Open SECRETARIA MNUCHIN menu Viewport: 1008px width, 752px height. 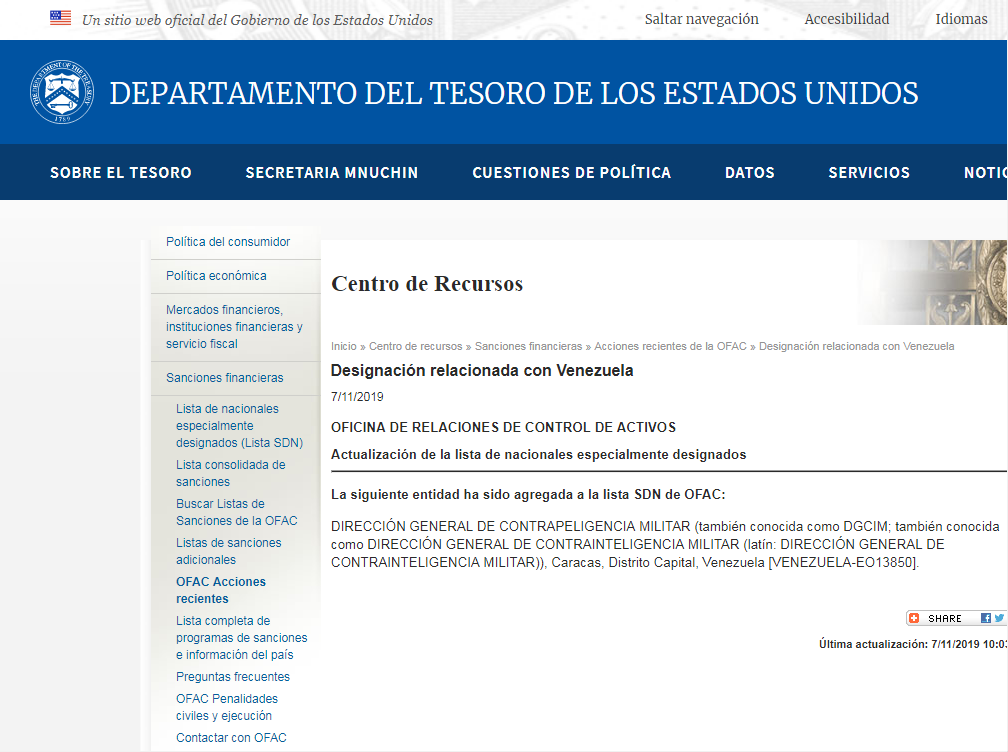click(332, 172)
